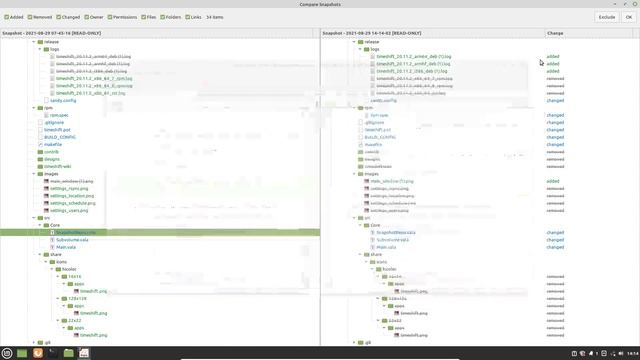Select timeshift_20.11.2_x86_64_7_rpm.log in left pane
Viewport: 640px width, 360px height.
tap(94, 78)
